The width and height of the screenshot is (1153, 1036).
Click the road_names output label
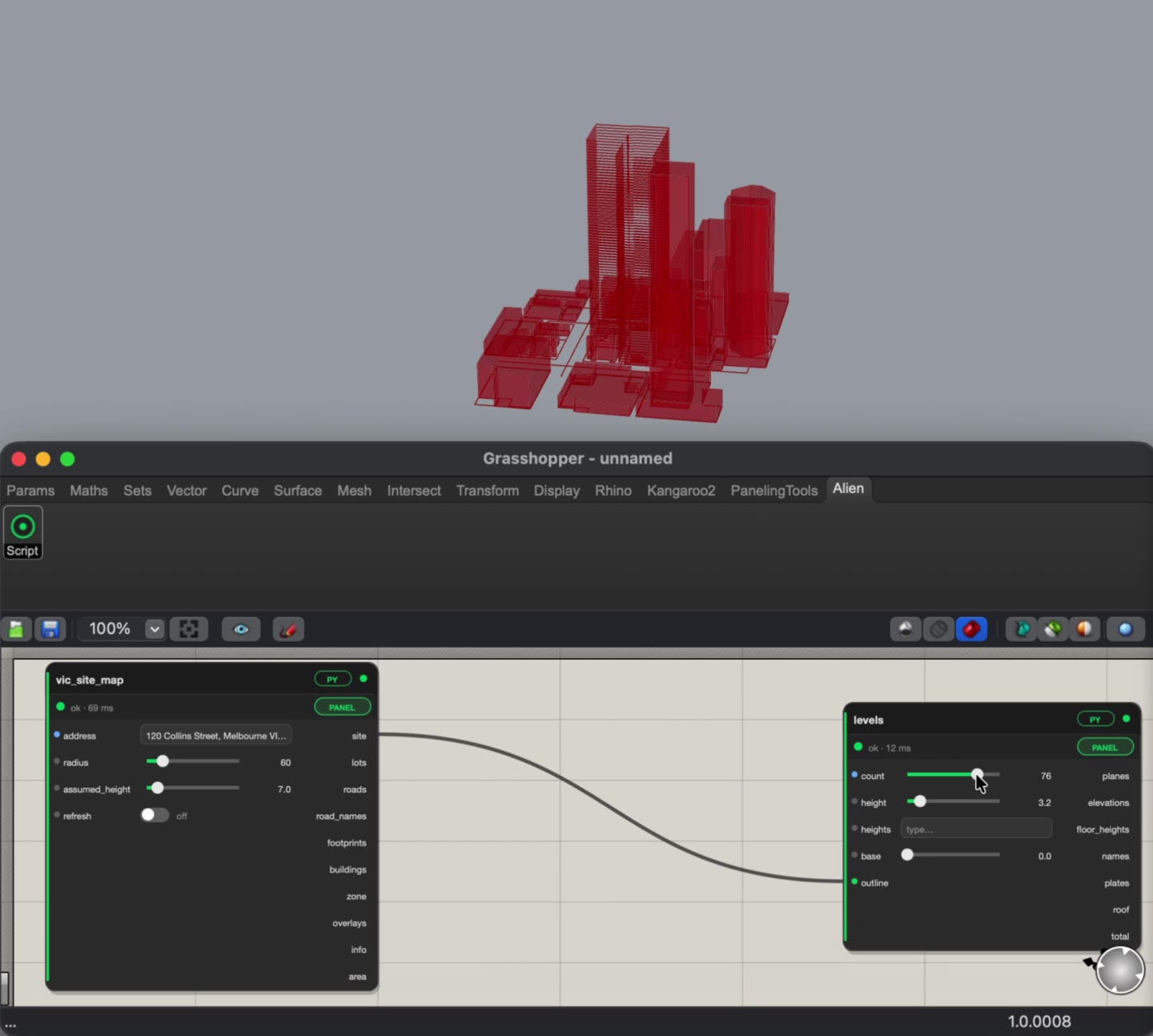[x=341, y=816]
